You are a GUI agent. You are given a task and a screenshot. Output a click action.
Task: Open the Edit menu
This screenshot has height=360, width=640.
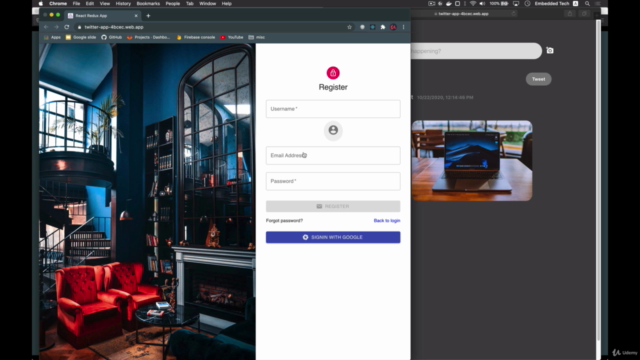pos(90,4)
